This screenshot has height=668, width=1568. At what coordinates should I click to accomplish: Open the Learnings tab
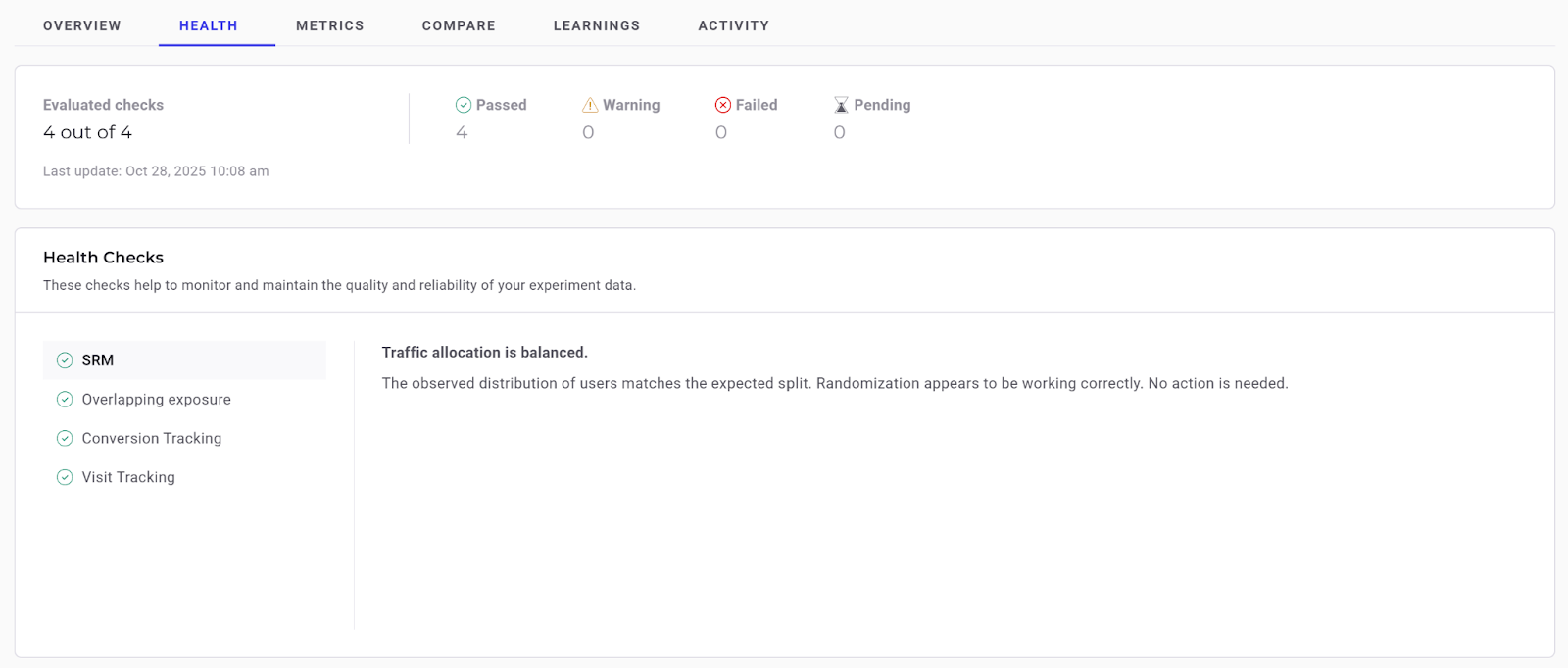point(597,25)
